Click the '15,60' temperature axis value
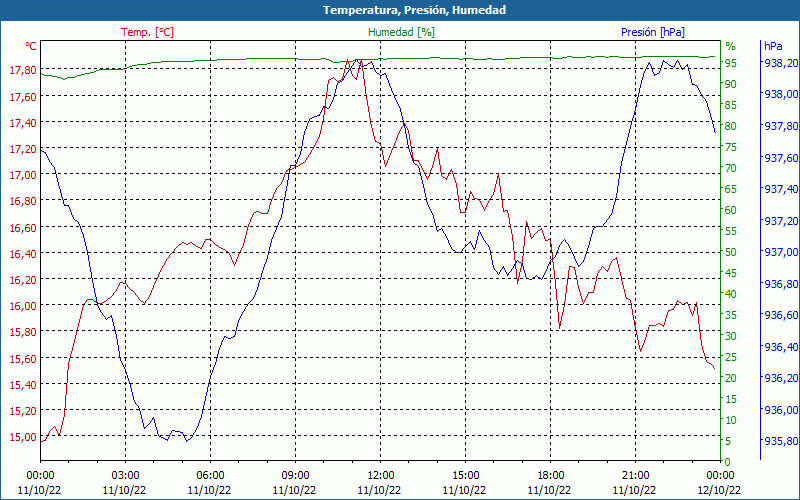 pos(23,359)
